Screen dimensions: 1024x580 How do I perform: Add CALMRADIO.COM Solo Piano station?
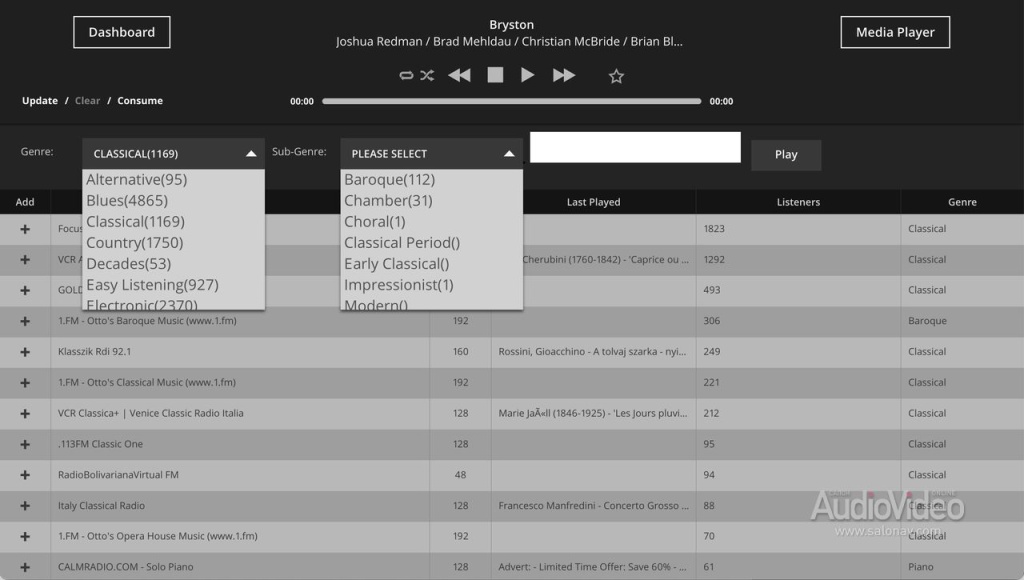(x=25, y=567)
